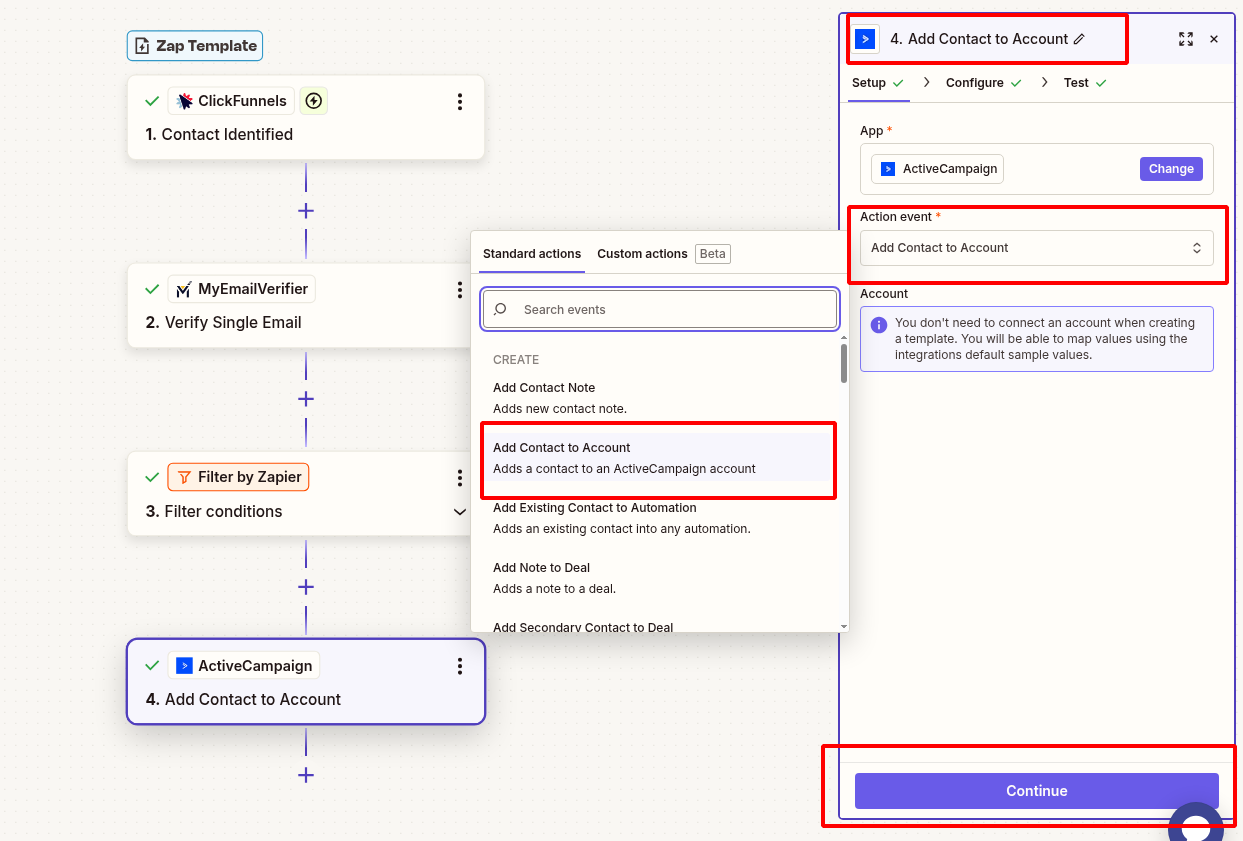Click the ClickFunnels app icon on step 1
Image resolution: width=1243 pixels, height=841 pixels.
pyautogui.click(x=185, y=100)
